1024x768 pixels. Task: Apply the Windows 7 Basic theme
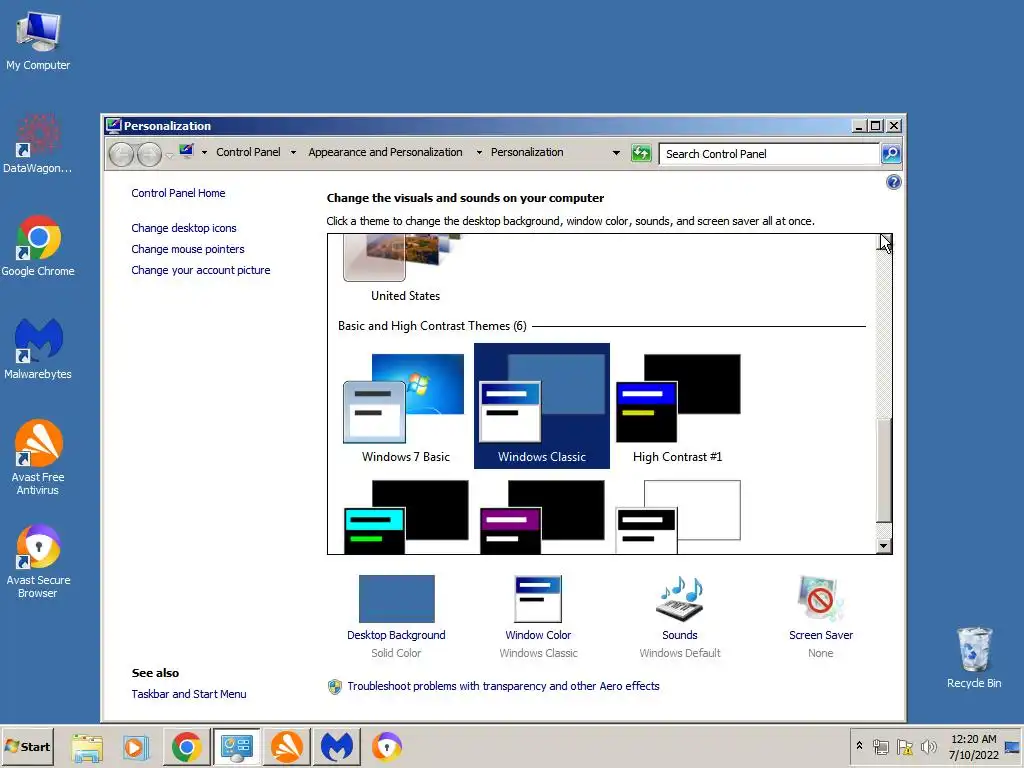point(406,406)
